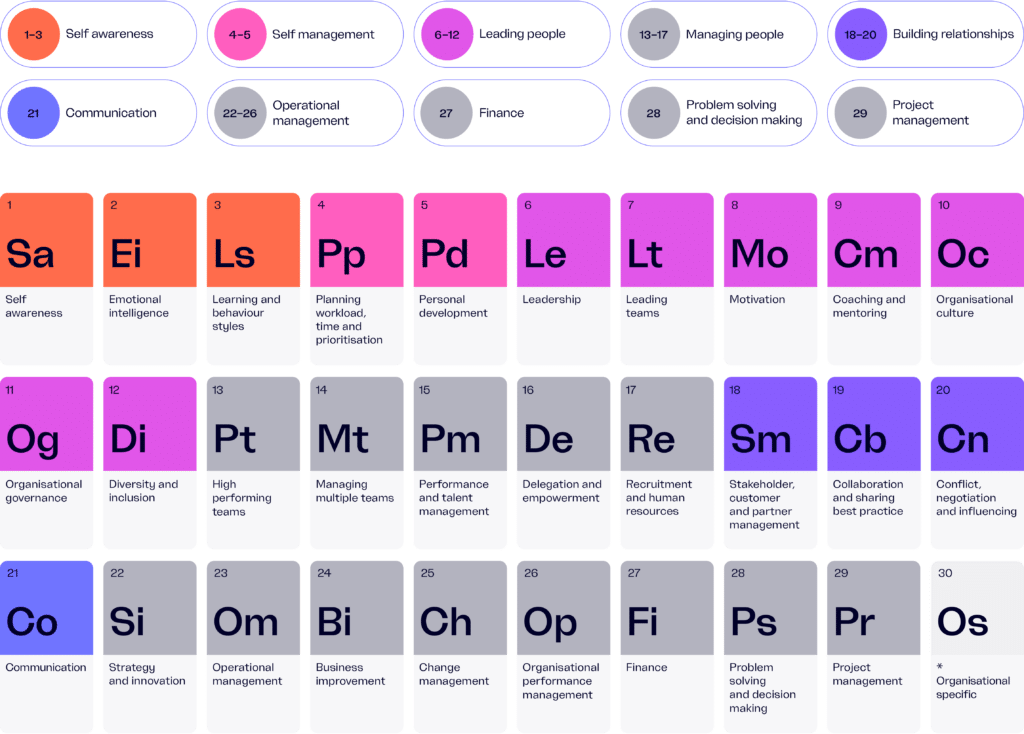
Task: Select the Sm Stakeholder management tile
Action: point(770,462)
